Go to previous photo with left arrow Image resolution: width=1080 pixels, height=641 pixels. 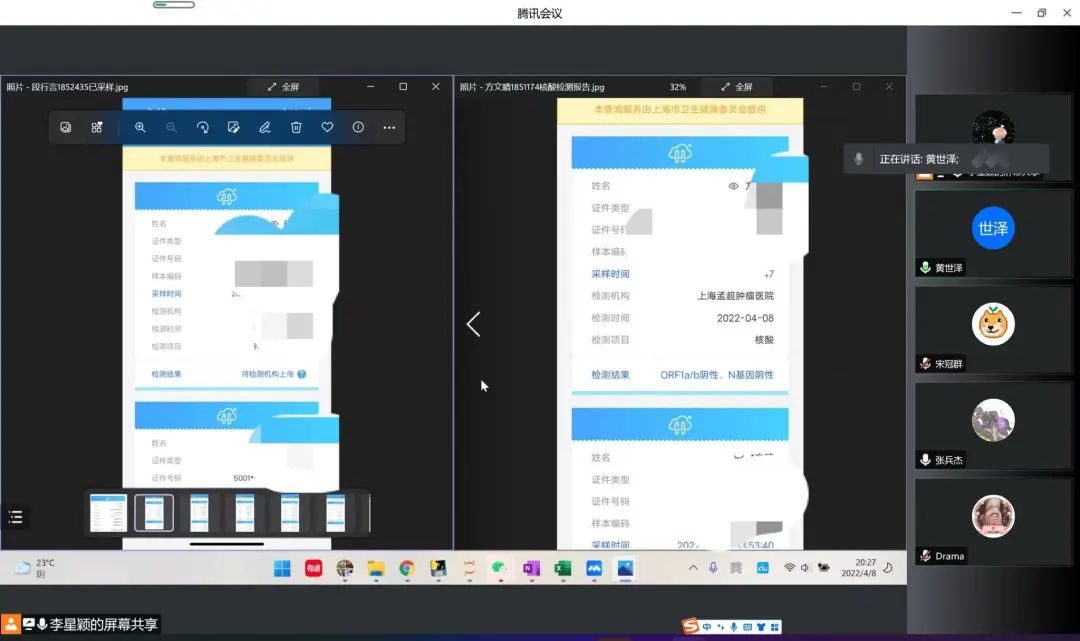(474, 324)
